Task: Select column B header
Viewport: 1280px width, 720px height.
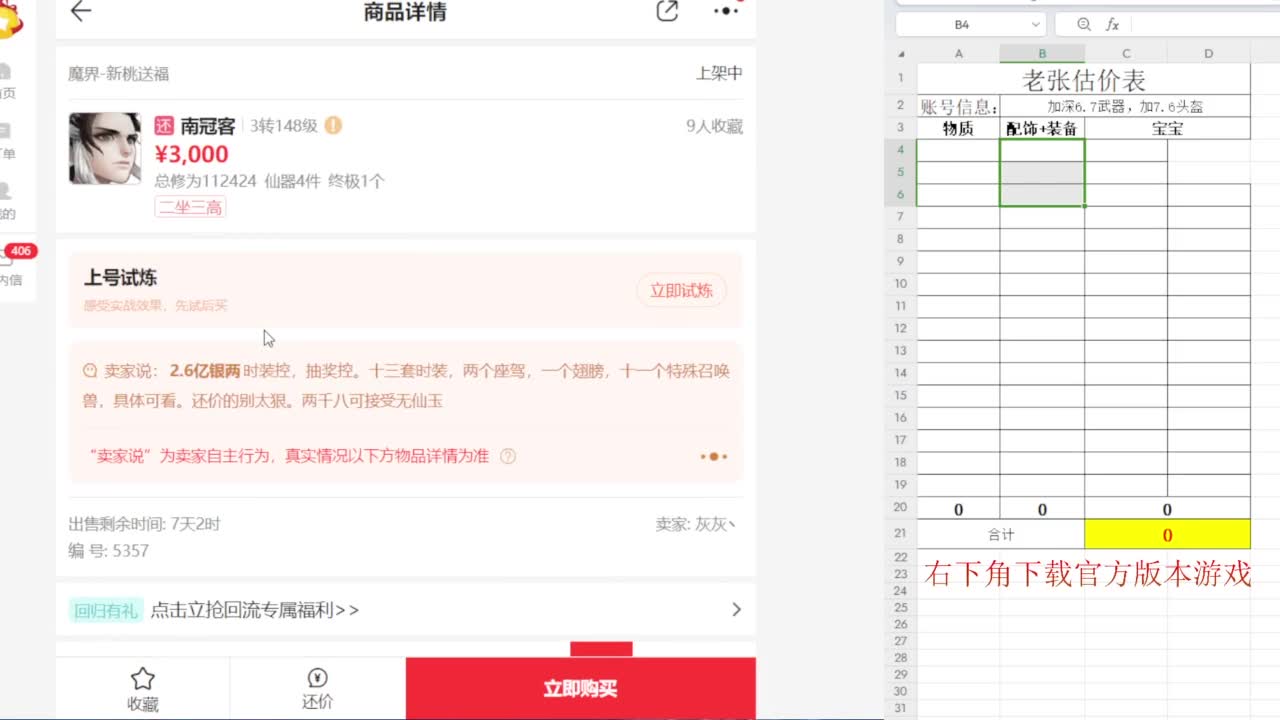Action: coord(1042,54)
